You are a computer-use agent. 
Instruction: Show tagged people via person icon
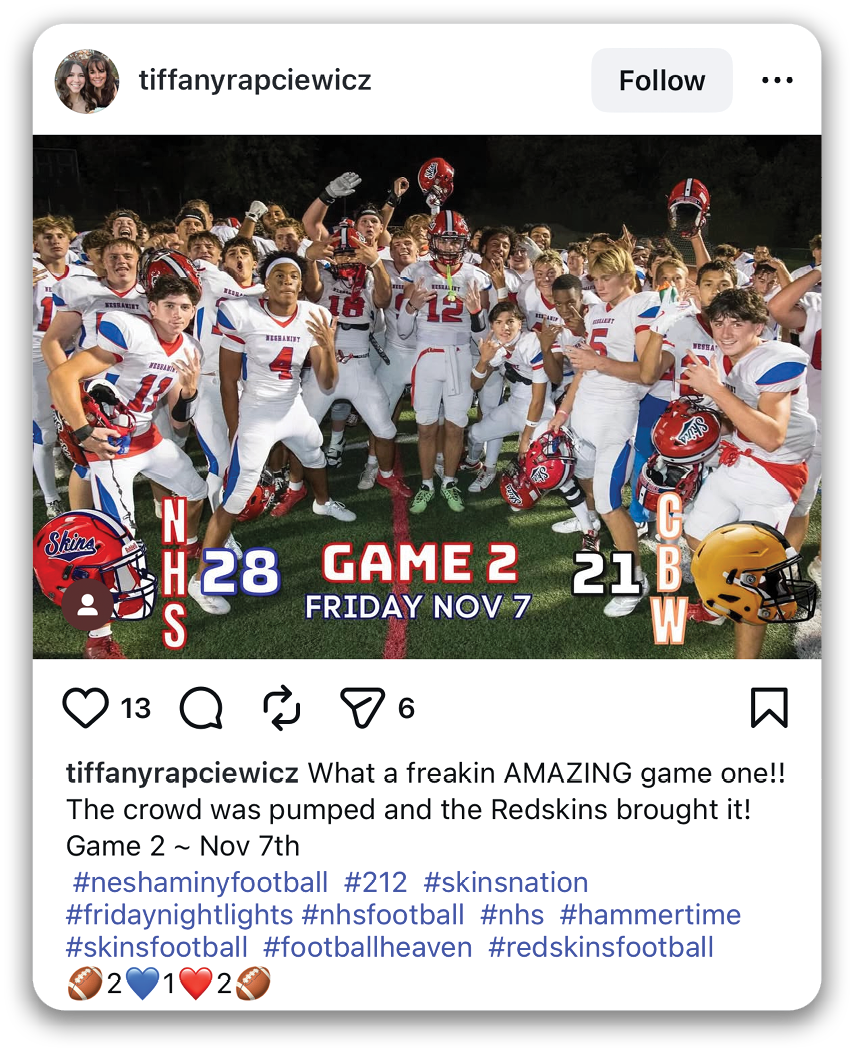point(87,606)
